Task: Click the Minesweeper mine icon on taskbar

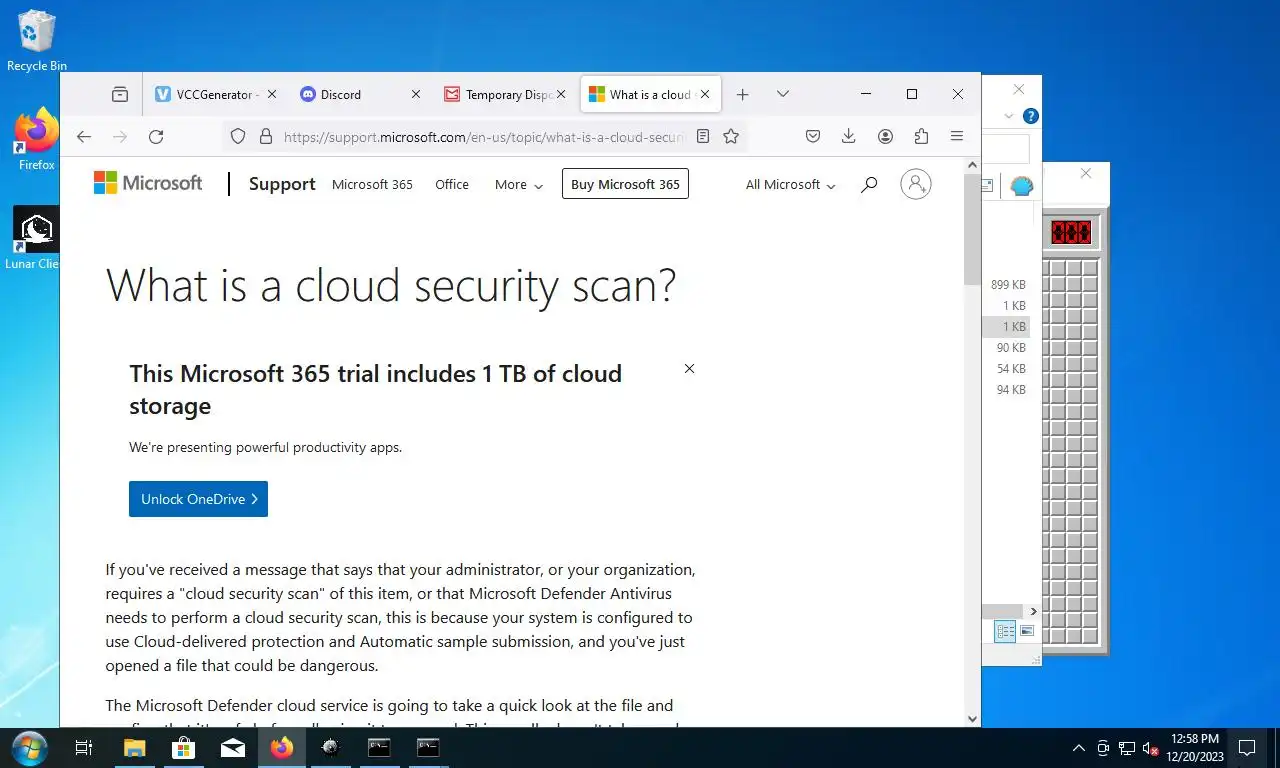Action: coord(330,748)
